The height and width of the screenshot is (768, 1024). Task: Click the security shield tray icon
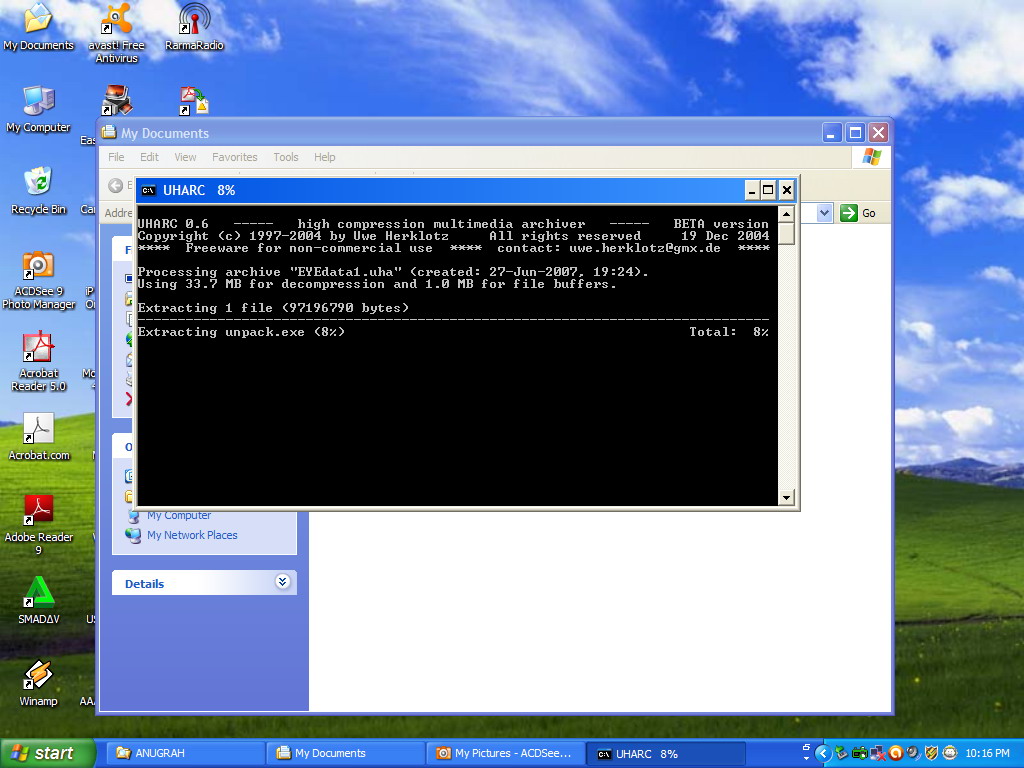931,753
